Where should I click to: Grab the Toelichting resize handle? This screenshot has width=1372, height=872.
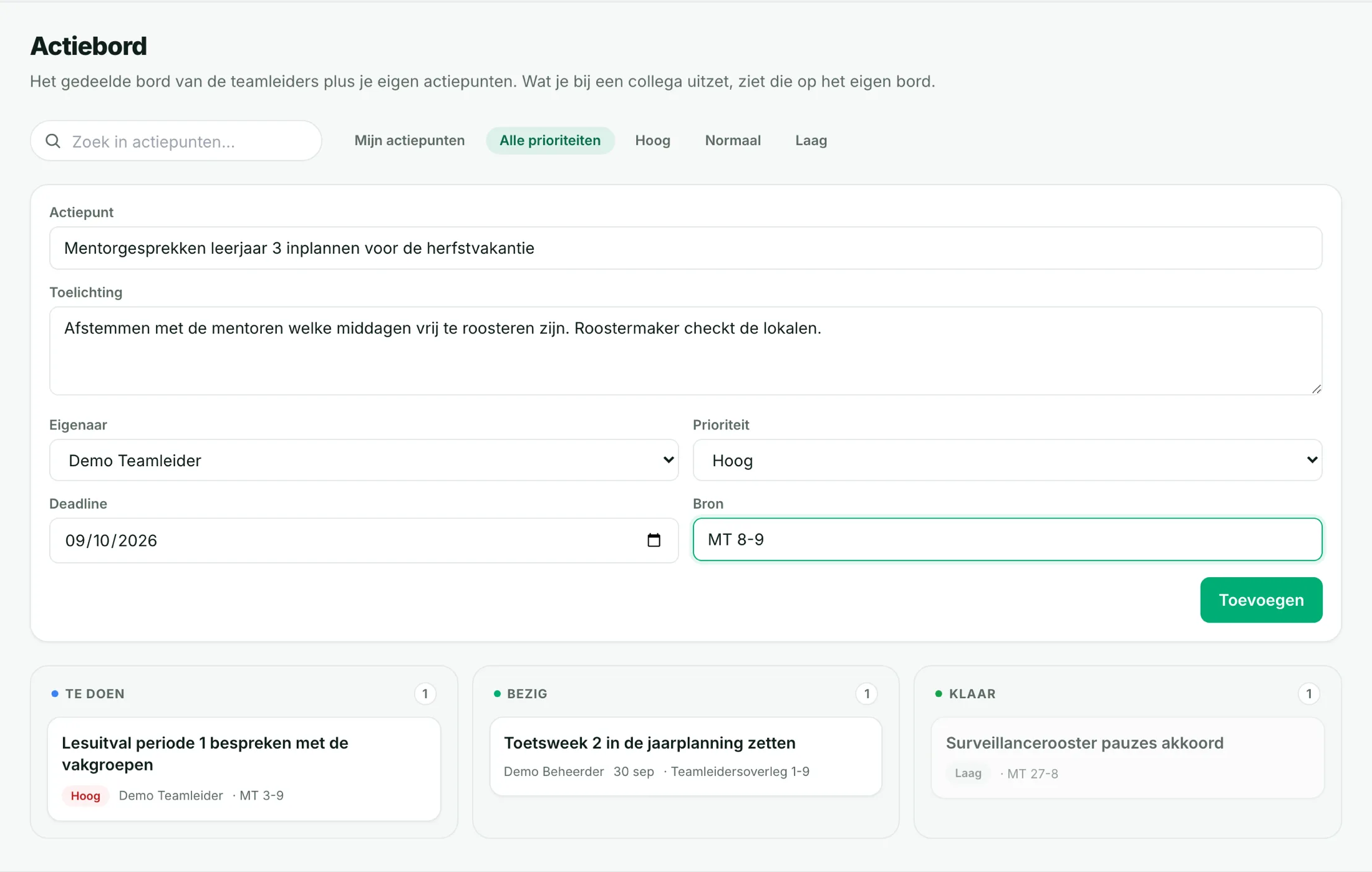click(1316, 389)
